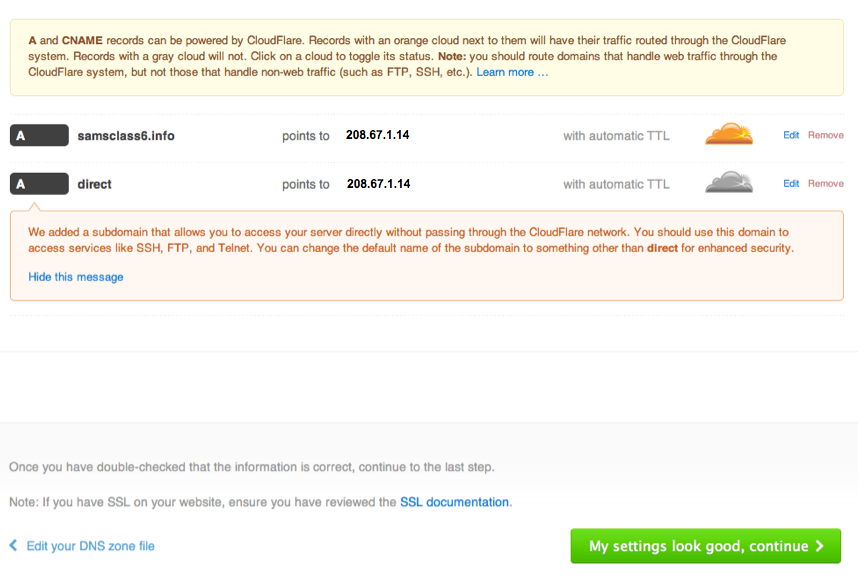Viewport: 866px width, 586px height.
Task: Open automatic TTL setting for samsclass6.info
Action: (616, 136)
